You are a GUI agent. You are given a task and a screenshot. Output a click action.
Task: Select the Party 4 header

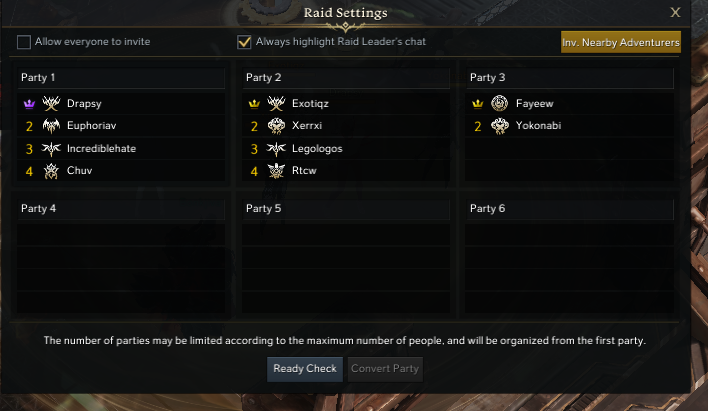[120, 209]
